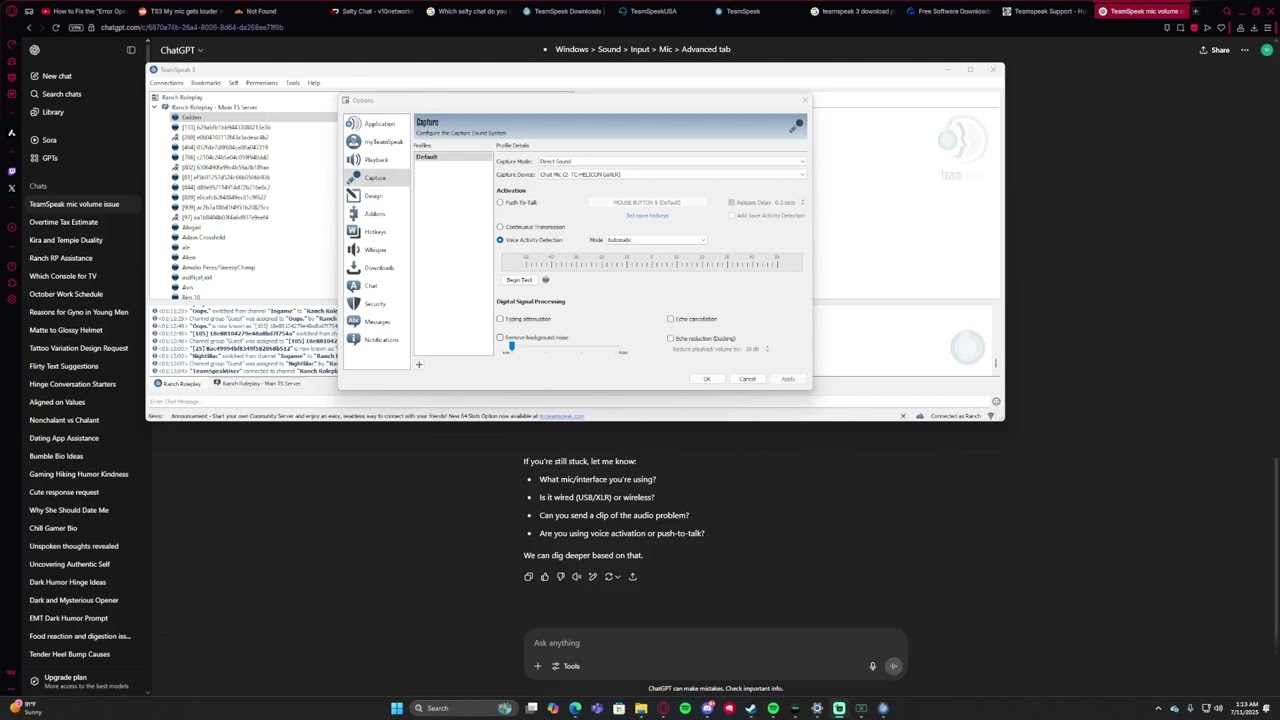This screenshot has height=720, width=1280.
Task: Open TeamSpeak Bookmarks menu
Action: [x=205, y=83]
